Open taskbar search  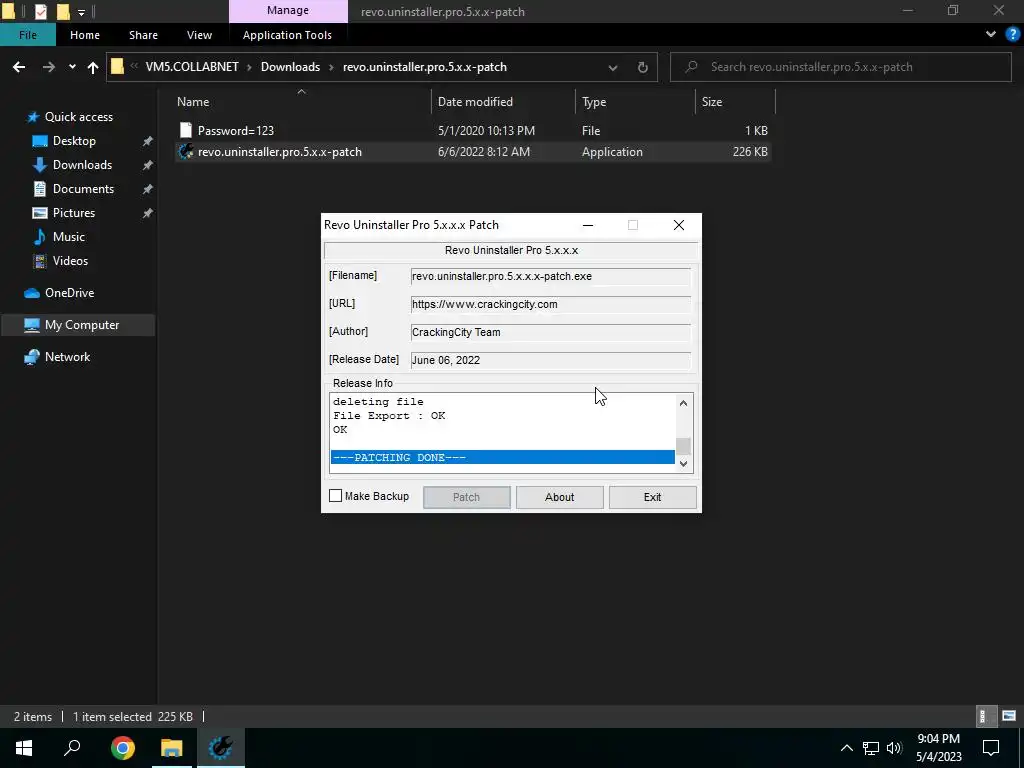(72, 748)
